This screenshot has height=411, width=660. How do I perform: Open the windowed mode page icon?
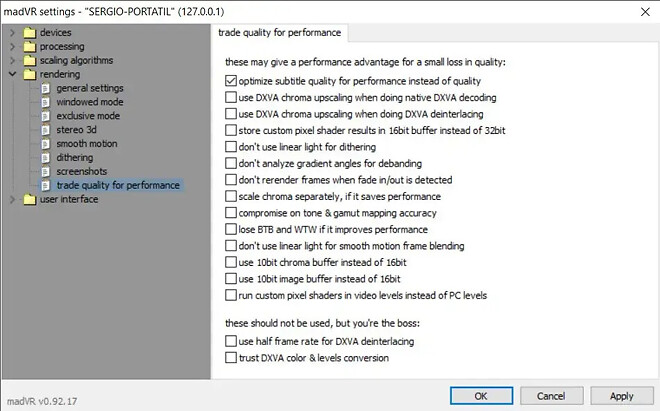tap(45, 102)
